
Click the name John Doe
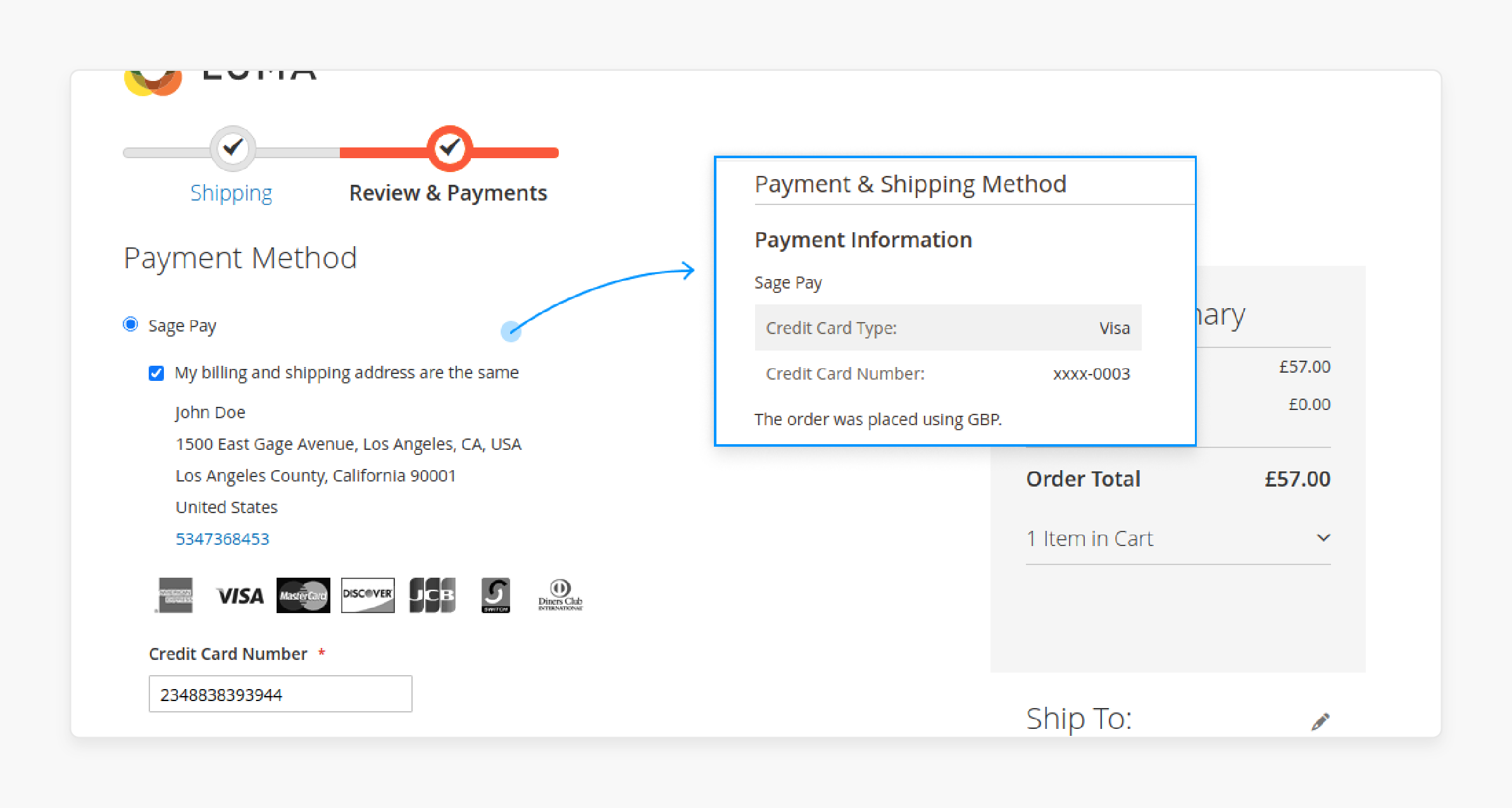click(x=210, y=413)
